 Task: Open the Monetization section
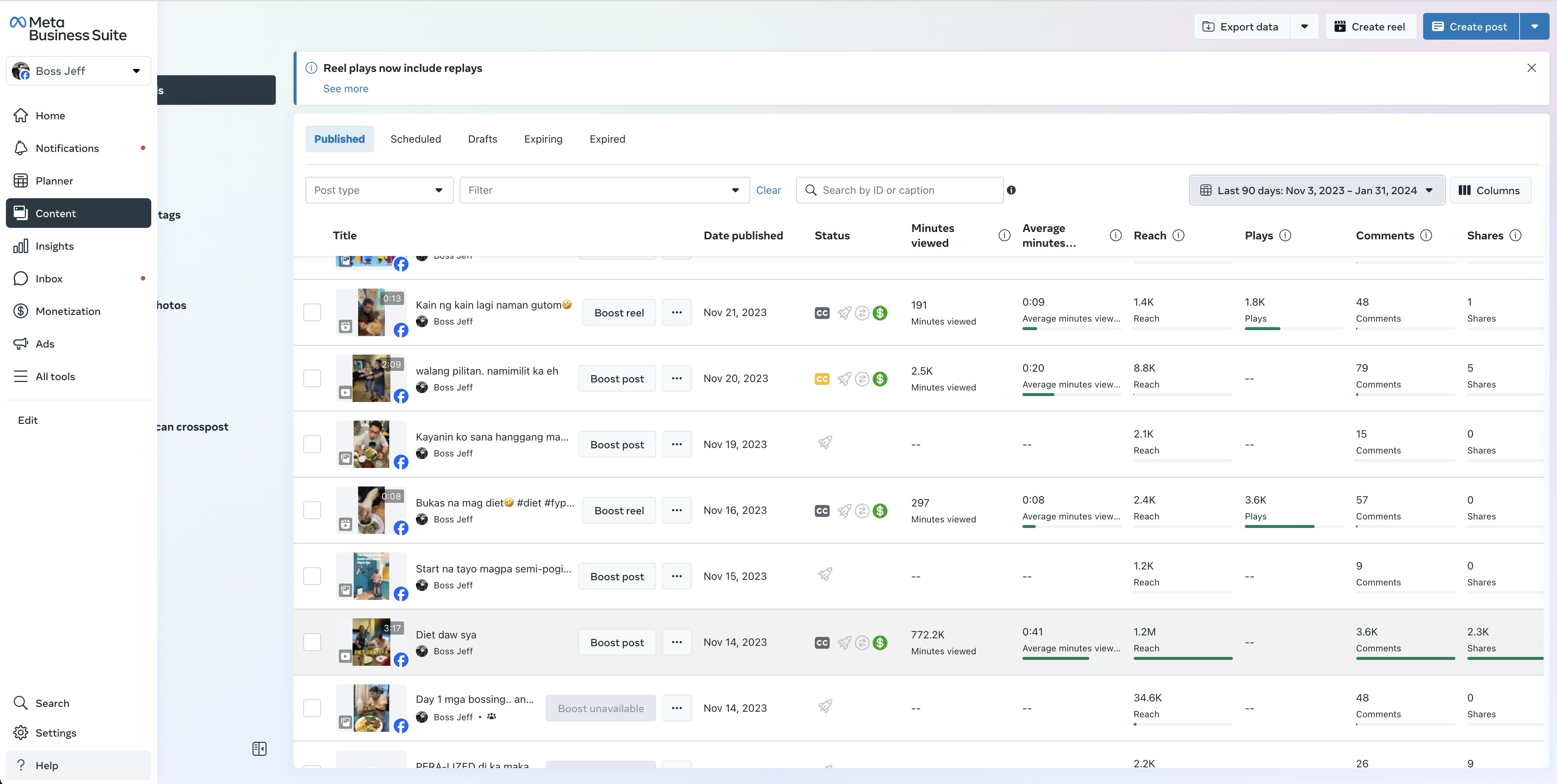tap(68, 311)
